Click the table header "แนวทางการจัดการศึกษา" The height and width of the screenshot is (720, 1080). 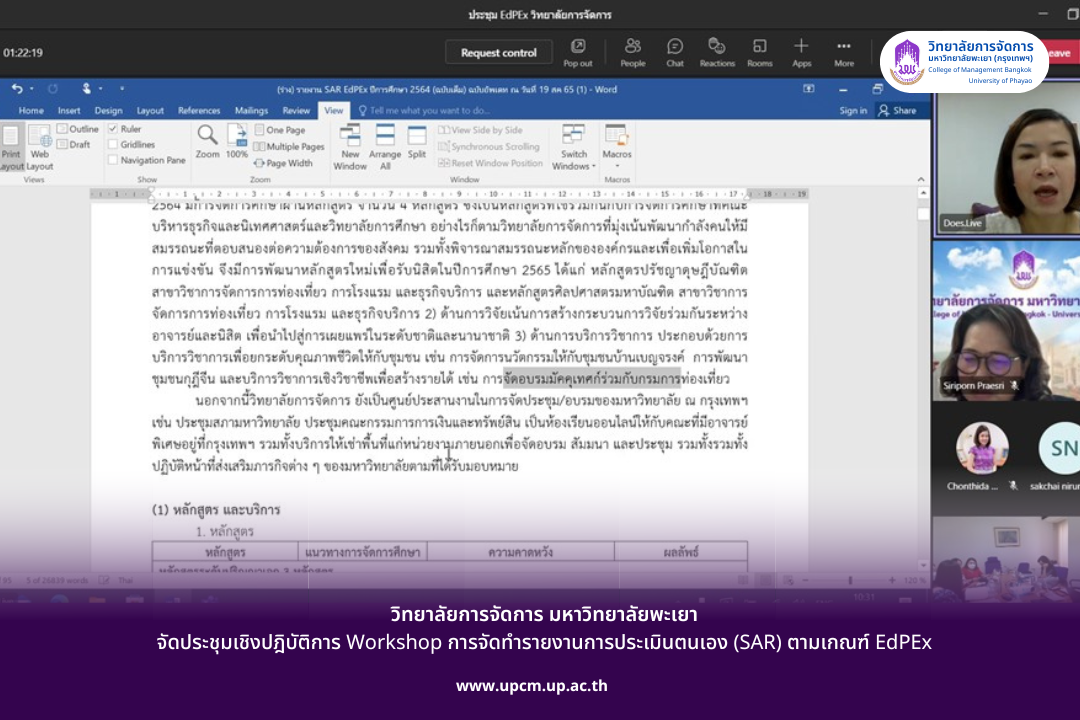[362, 552]
